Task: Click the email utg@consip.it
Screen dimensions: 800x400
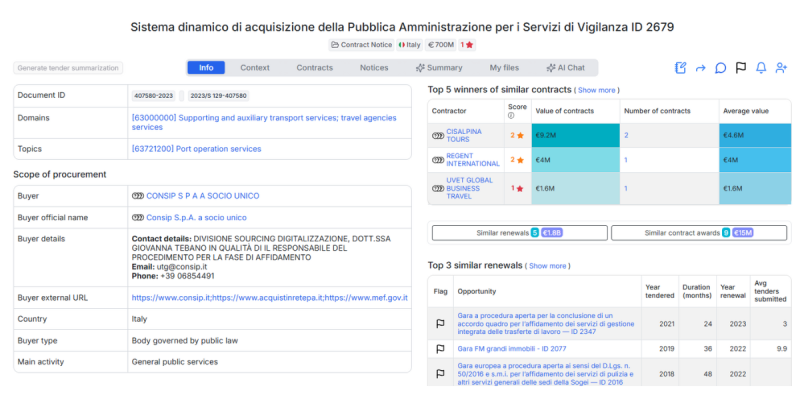Action: (184, 267)
